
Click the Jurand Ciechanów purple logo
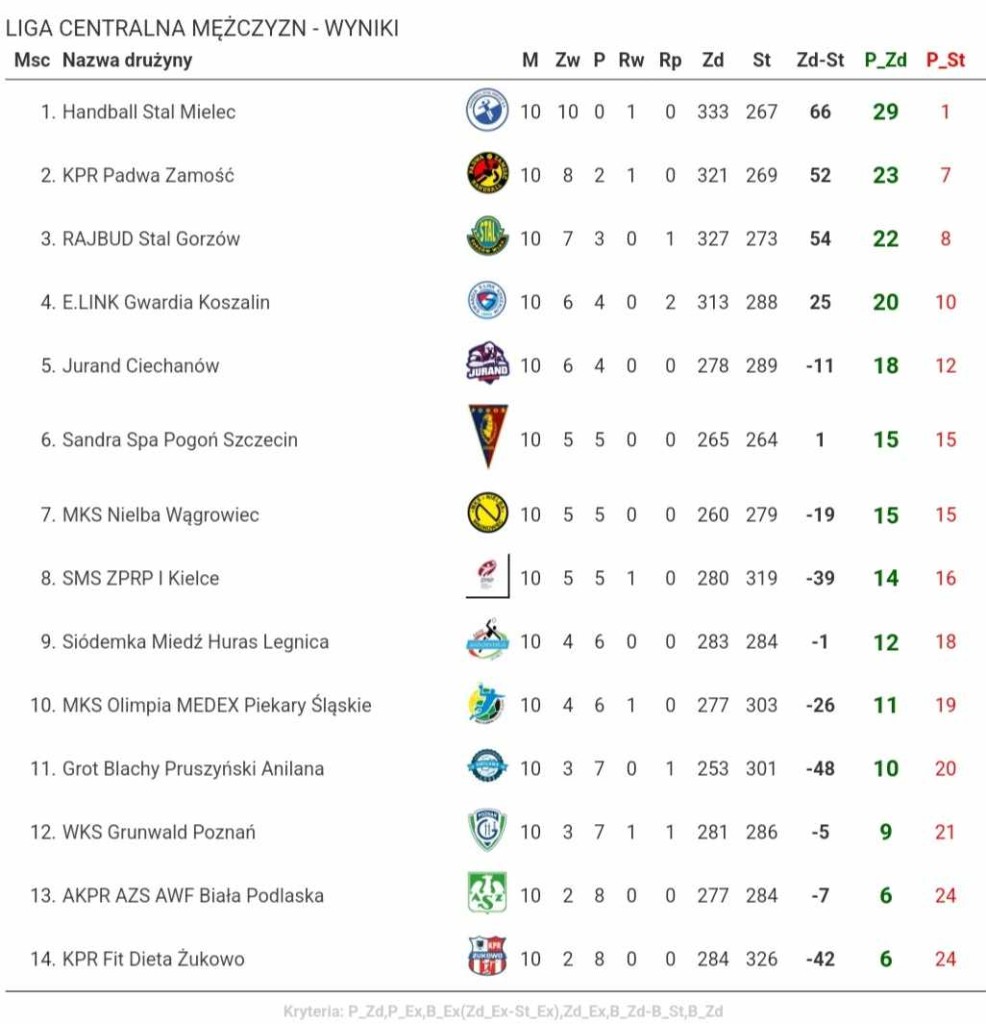click(x=487, y=362)
